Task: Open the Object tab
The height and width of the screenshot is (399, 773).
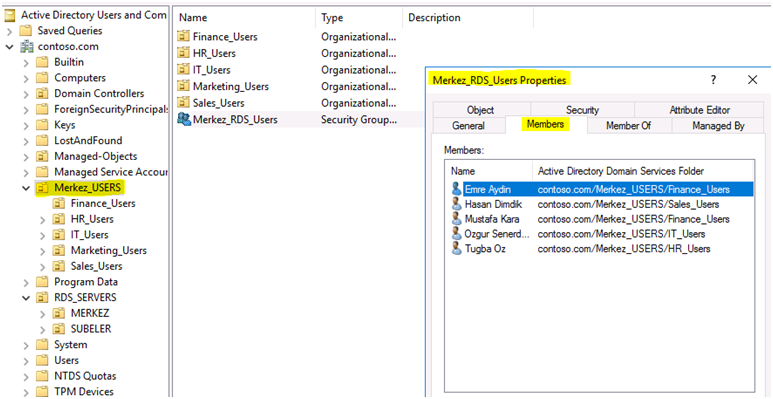Action: coord(480,110)
